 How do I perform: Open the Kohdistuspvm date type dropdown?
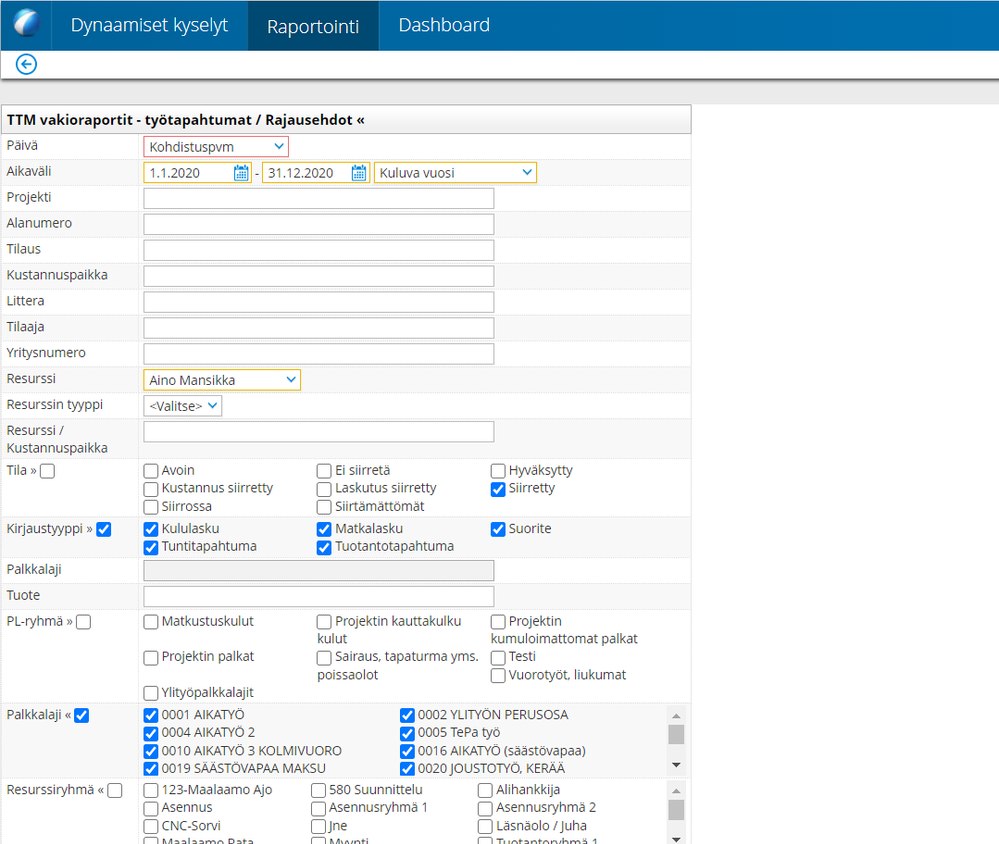pos(216,147)
